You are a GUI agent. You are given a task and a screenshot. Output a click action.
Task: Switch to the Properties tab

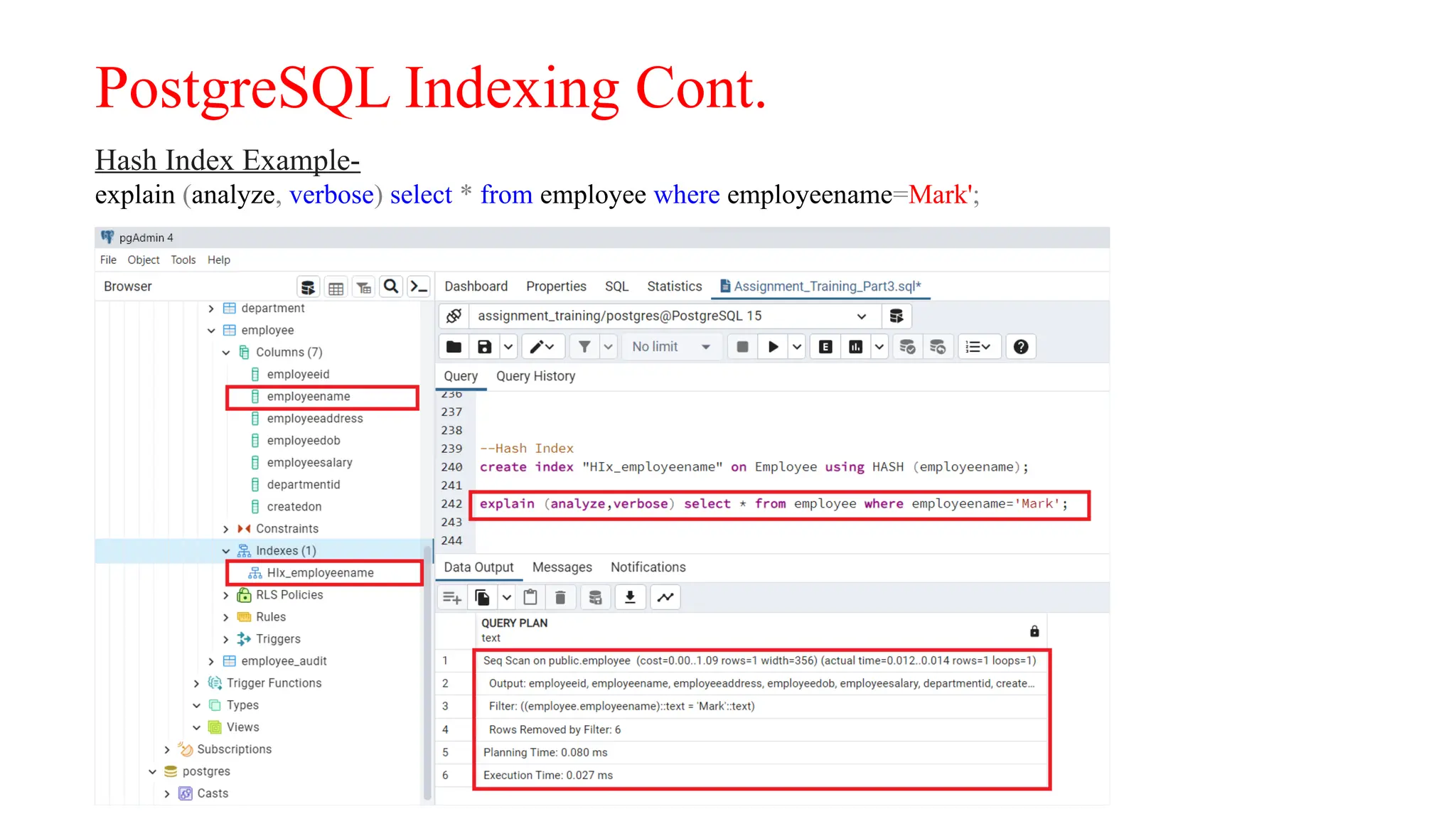tap(556, 287)
